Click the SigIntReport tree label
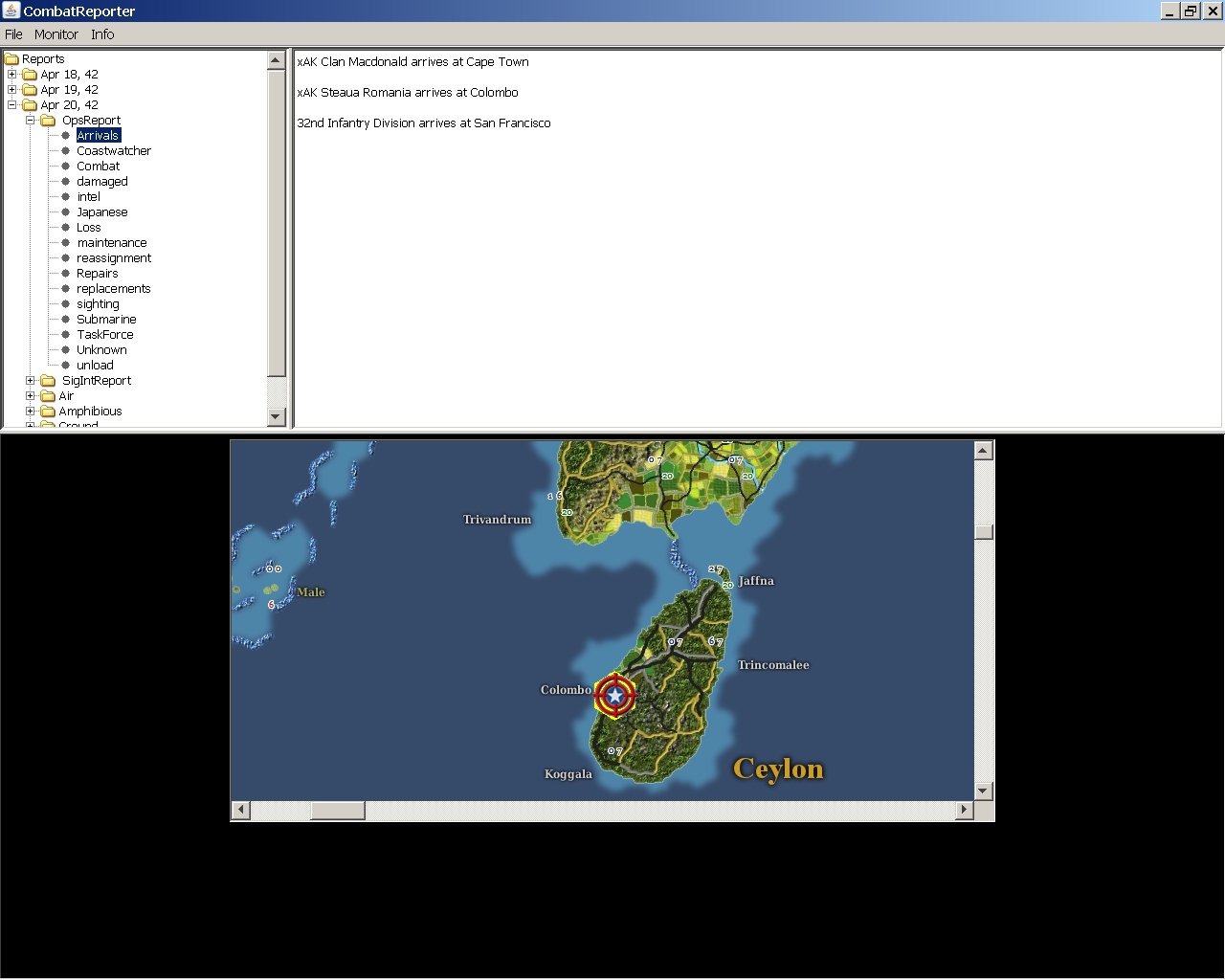Image resolution: width=1225 pixels, height=980 pixels. [97, 381]
